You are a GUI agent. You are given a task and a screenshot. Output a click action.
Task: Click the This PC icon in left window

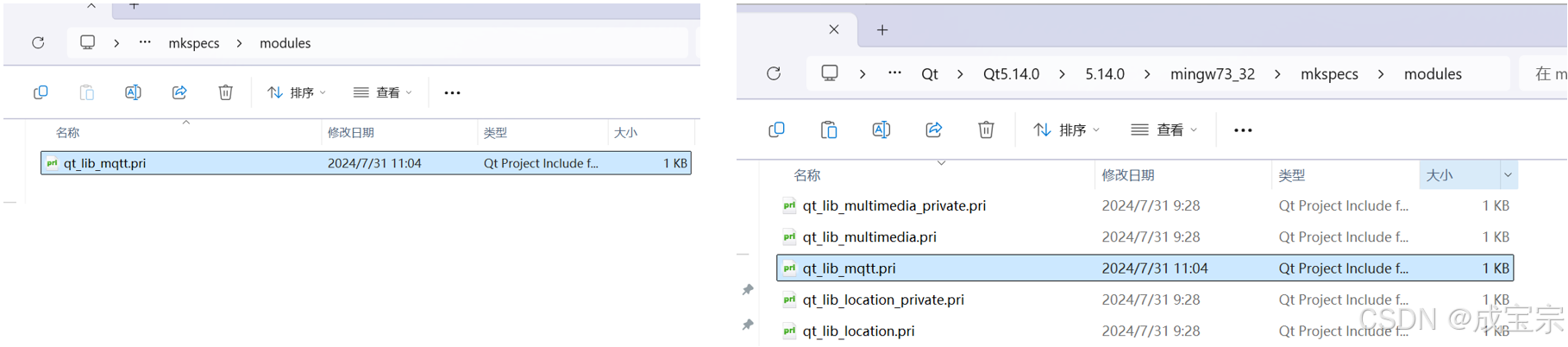coord(88,42)
